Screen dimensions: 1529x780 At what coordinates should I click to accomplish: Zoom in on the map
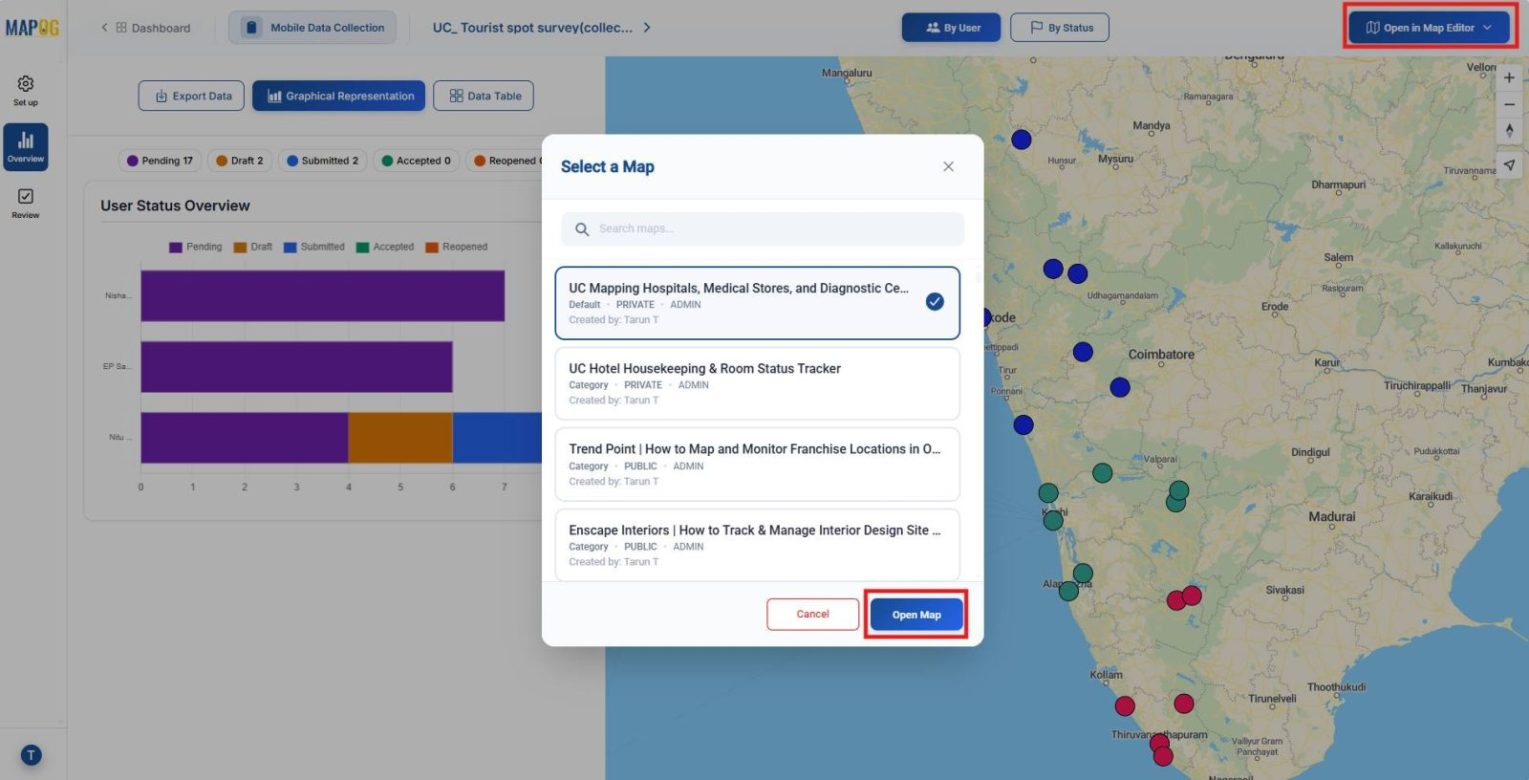tap(1509, 76)
